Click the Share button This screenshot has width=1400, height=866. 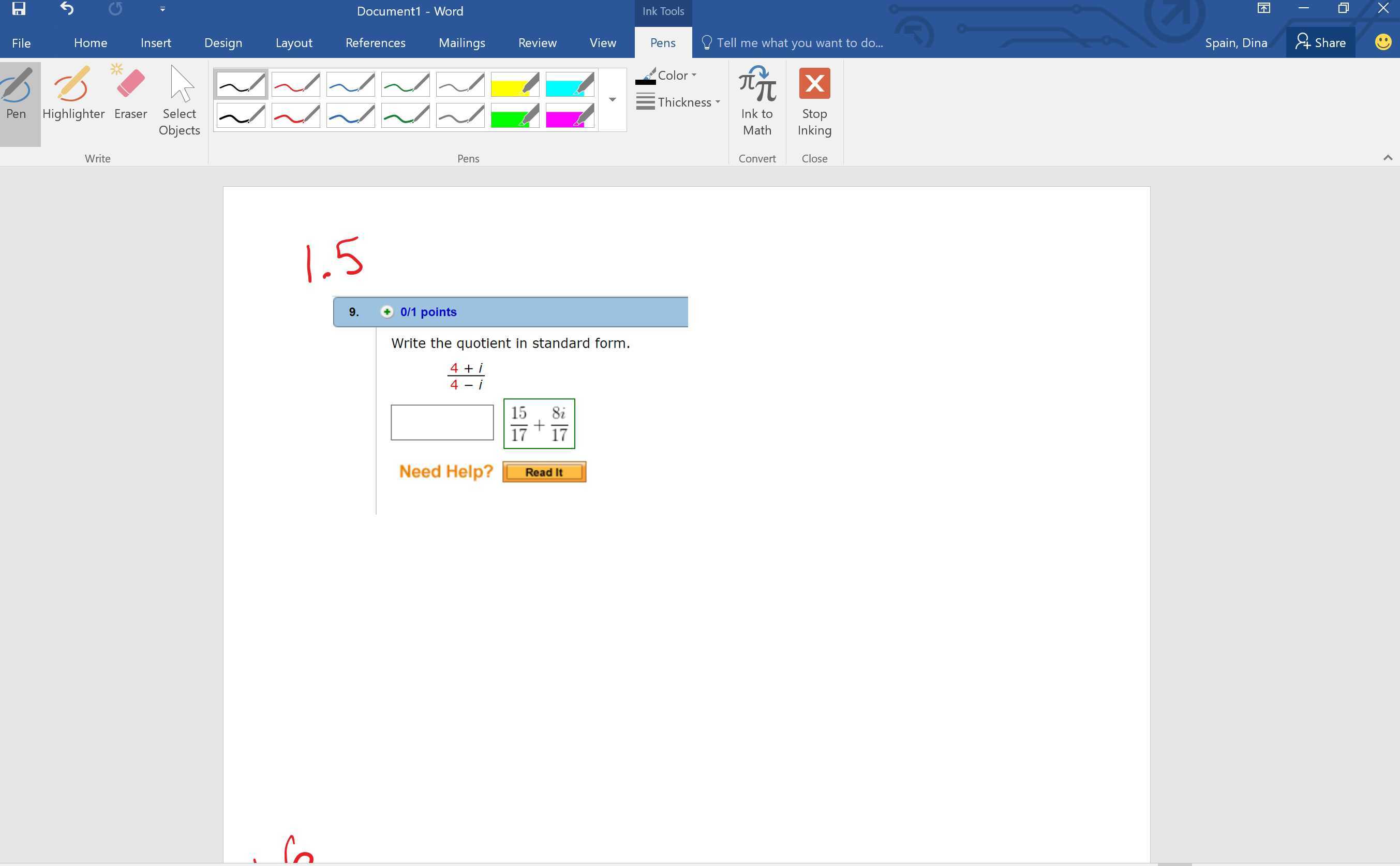click(1320, 43)
